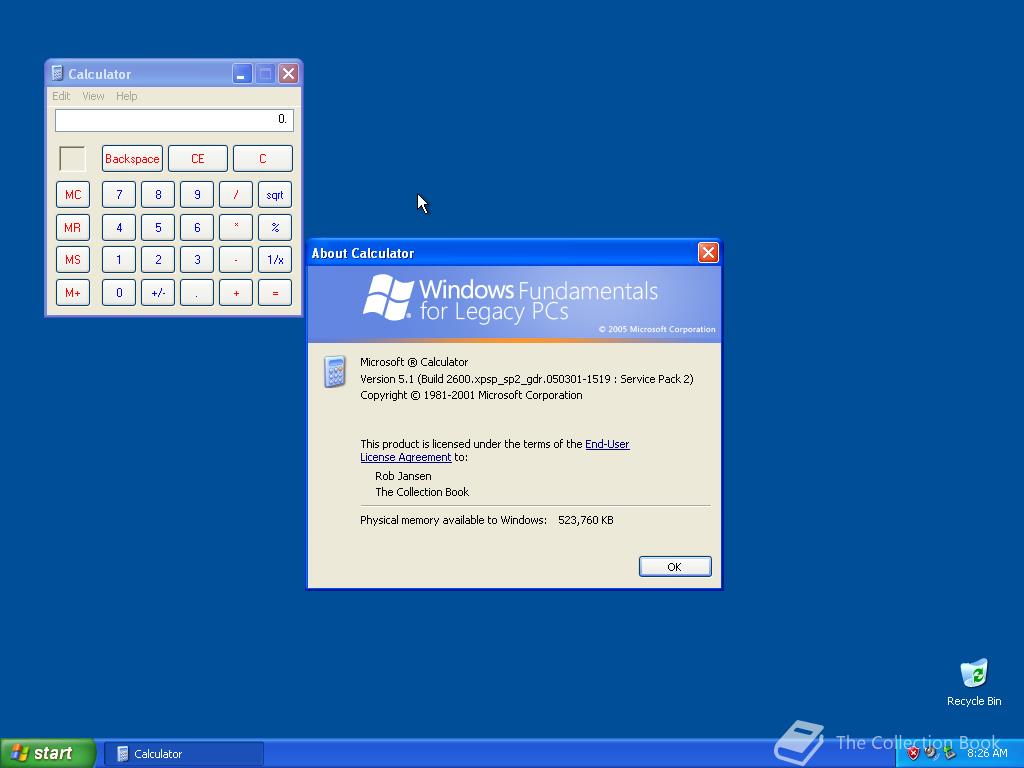This screenshot has height=768, width=1024.
Task: Click the taskbar clock showing 8:26 AM
Action: [987, 753]
